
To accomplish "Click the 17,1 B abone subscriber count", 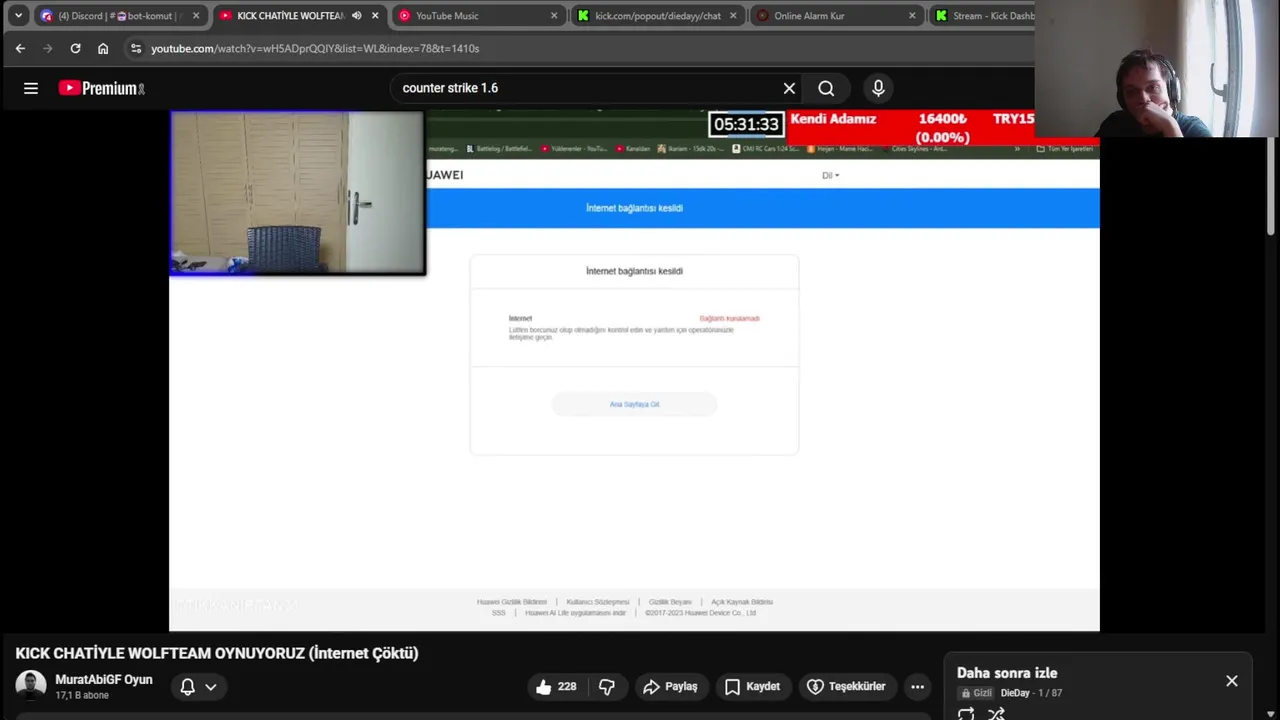I will [x=82, y=695].
